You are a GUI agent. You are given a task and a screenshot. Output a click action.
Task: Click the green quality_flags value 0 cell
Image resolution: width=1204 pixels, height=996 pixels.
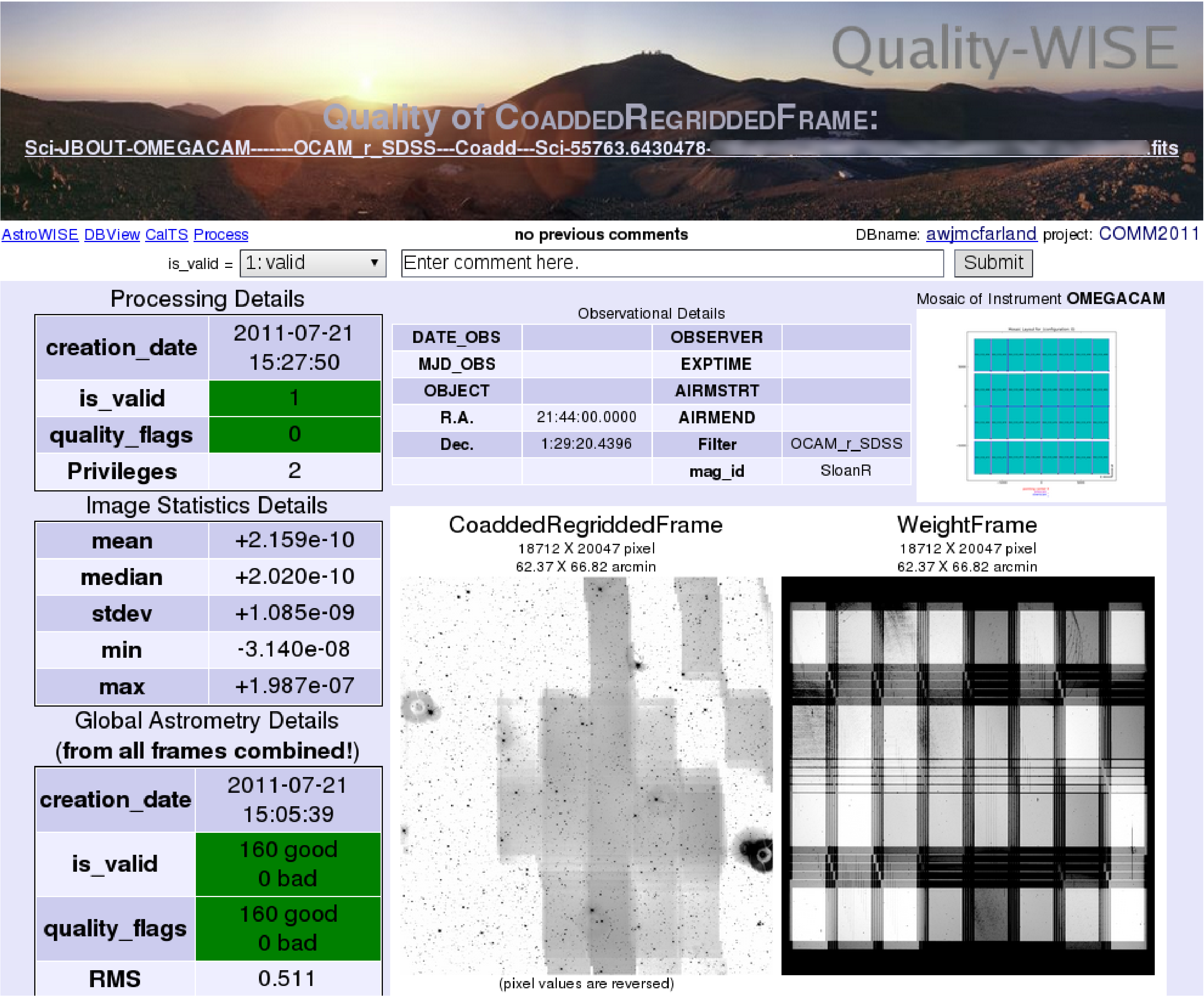[294, 434]
